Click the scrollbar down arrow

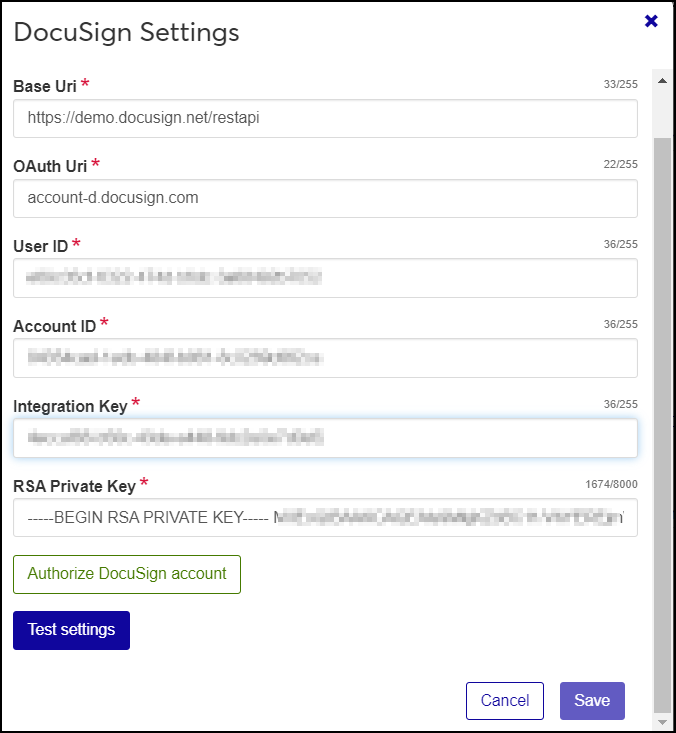click(661, 721)
